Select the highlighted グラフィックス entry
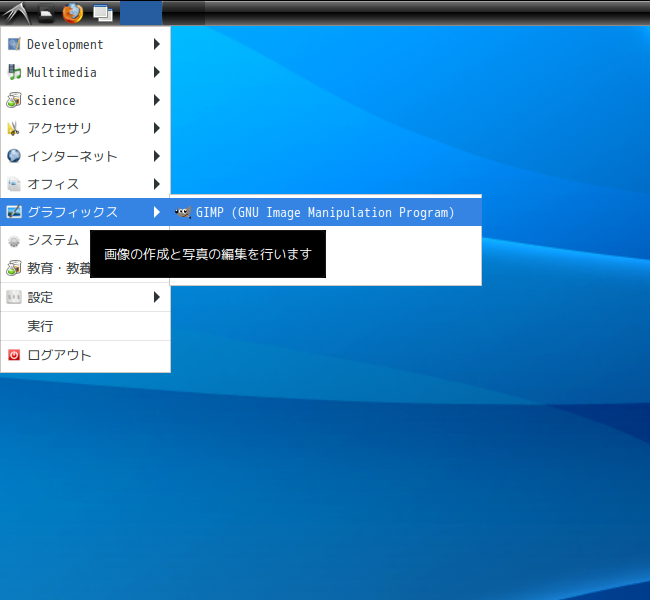This screenshot has height=600, width=650. pyautogui.click(x=85, y=212)
